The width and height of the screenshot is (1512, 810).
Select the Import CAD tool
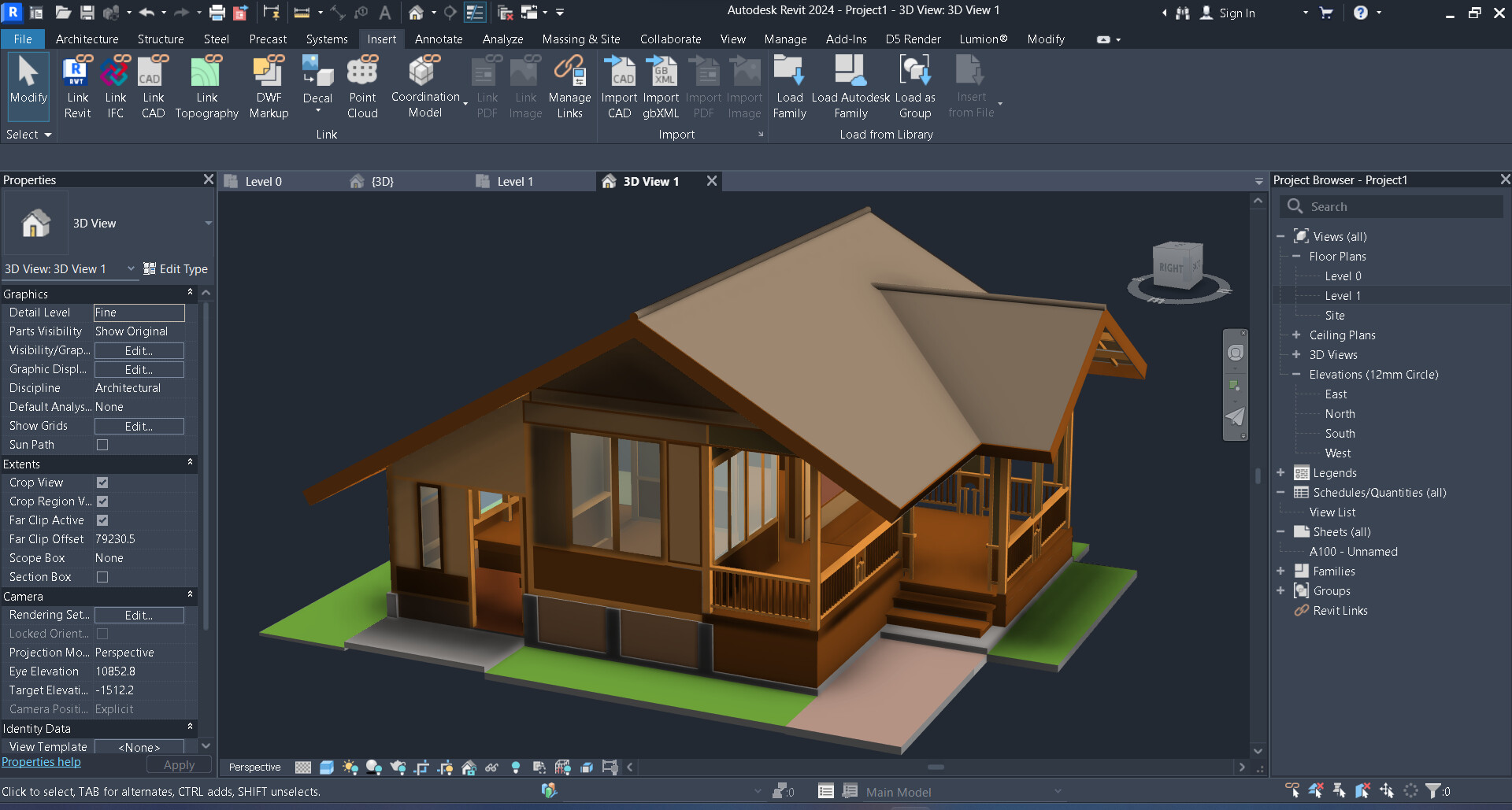click(x=620, y=87)
